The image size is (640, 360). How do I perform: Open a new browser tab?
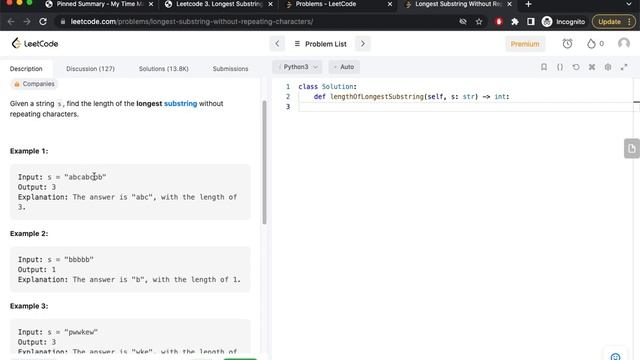[529, 4]
